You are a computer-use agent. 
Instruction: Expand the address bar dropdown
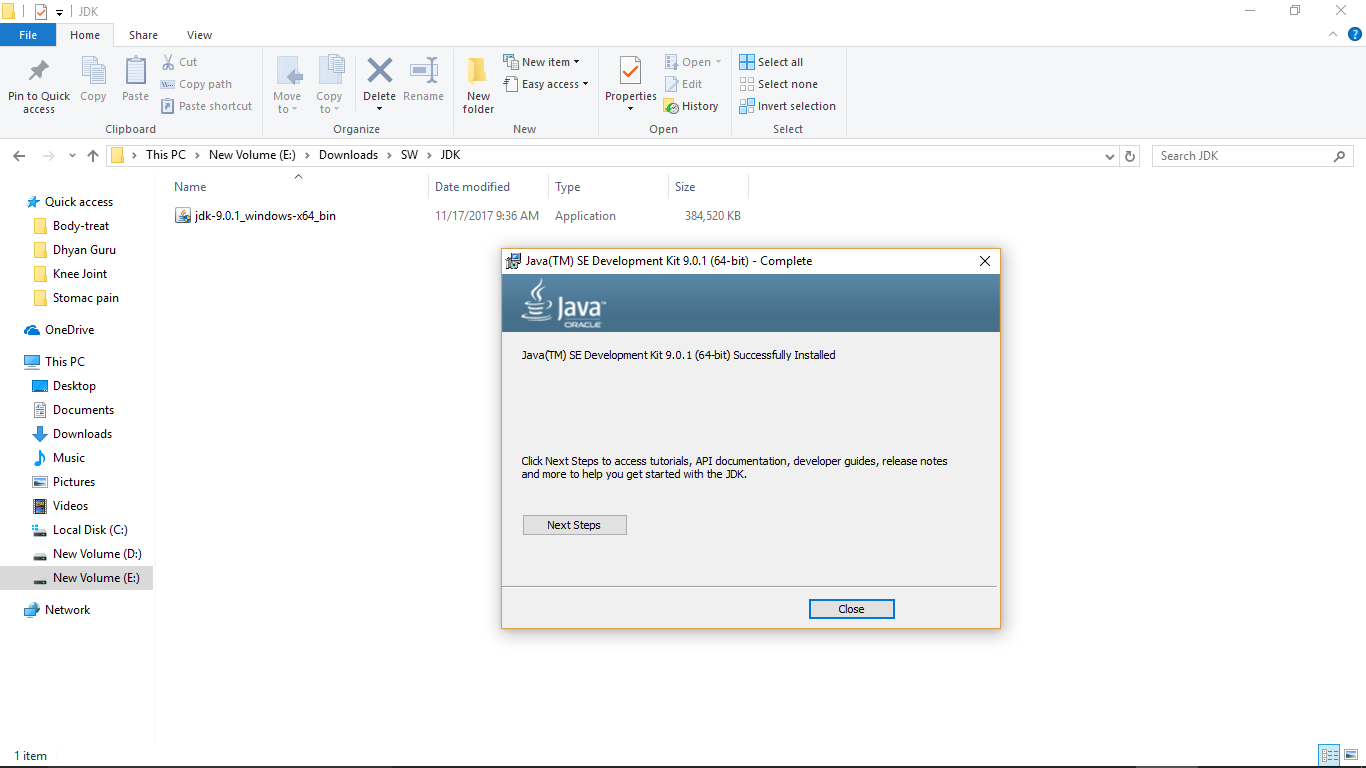tap(1110, 155)
